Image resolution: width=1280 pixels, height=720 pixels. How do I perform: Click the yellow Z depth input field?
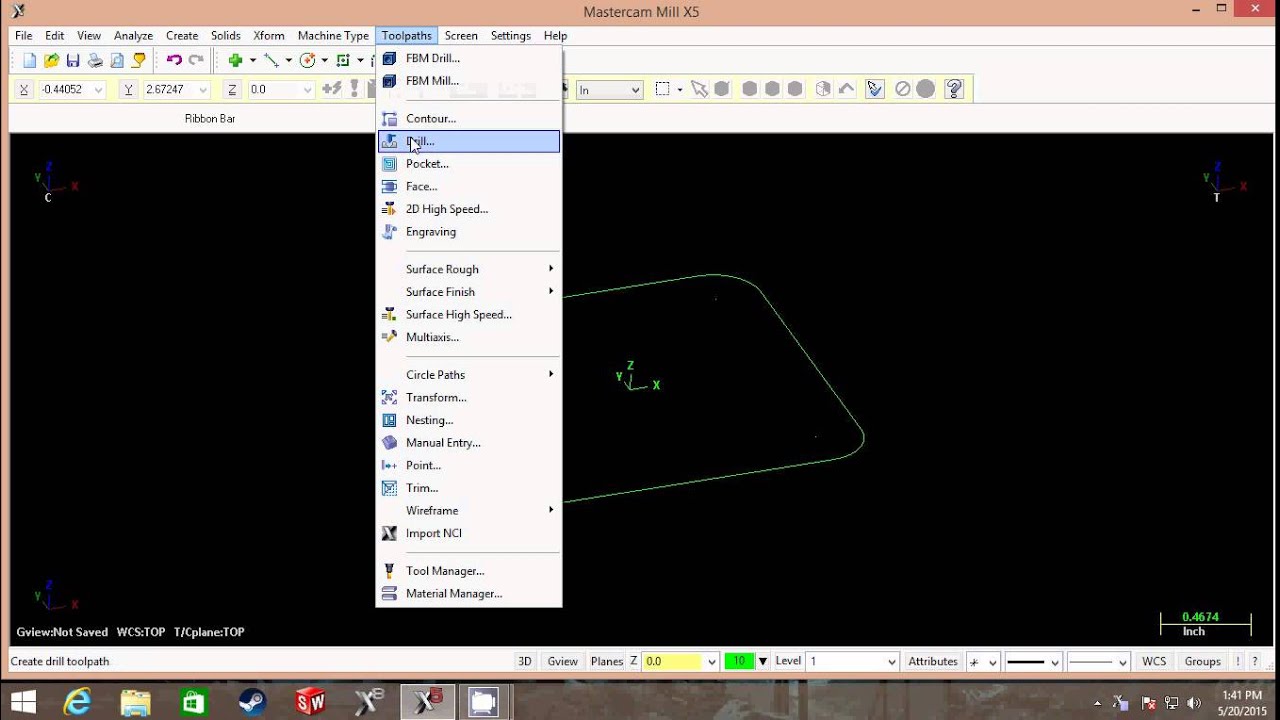click(x=674, y=661)
